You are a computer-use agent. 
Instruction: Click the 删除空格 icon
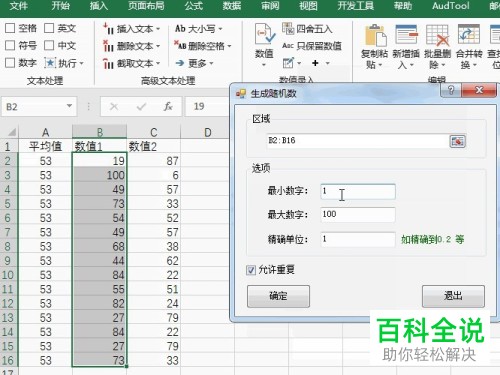coord(180,46)
